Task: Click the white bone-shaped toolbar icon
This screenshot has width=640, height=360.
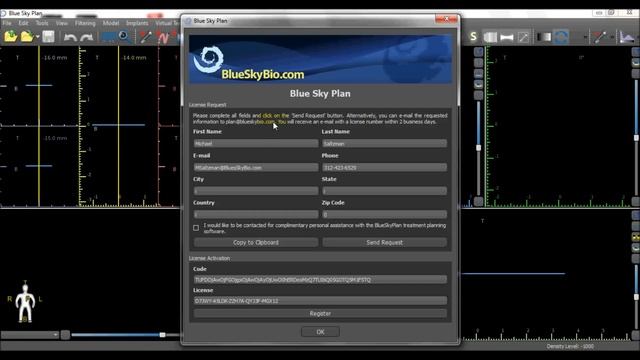Action: pos(507,38)
